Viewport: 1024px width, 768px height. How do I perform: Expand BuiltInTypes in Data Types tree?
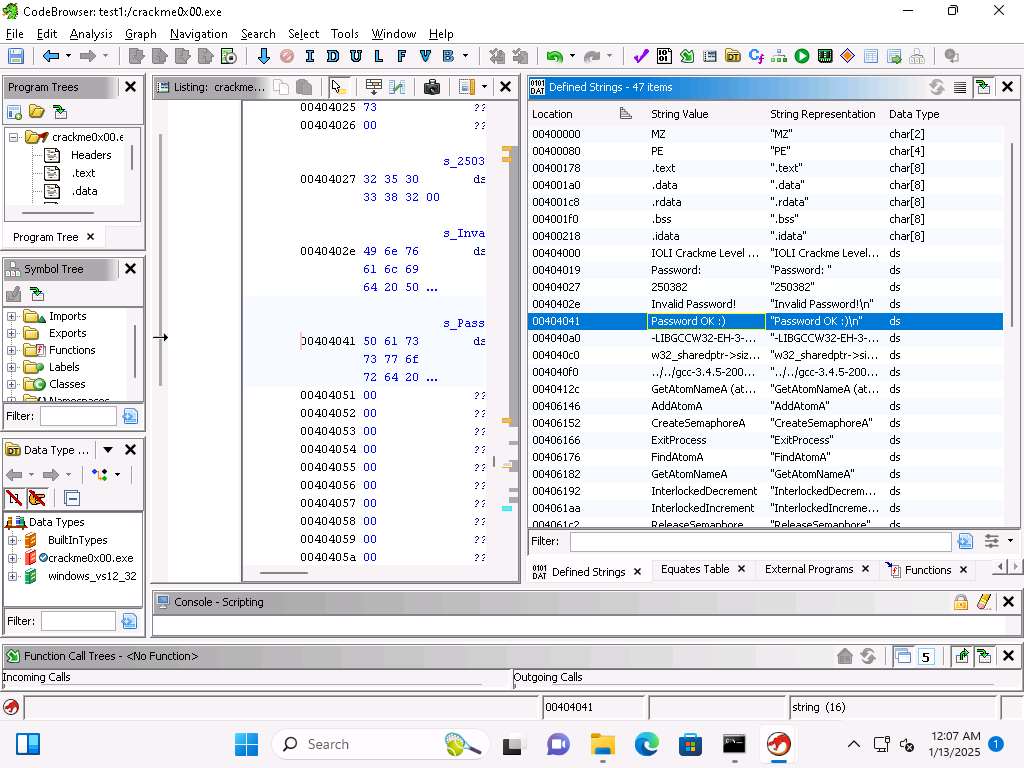pos(12,540)
